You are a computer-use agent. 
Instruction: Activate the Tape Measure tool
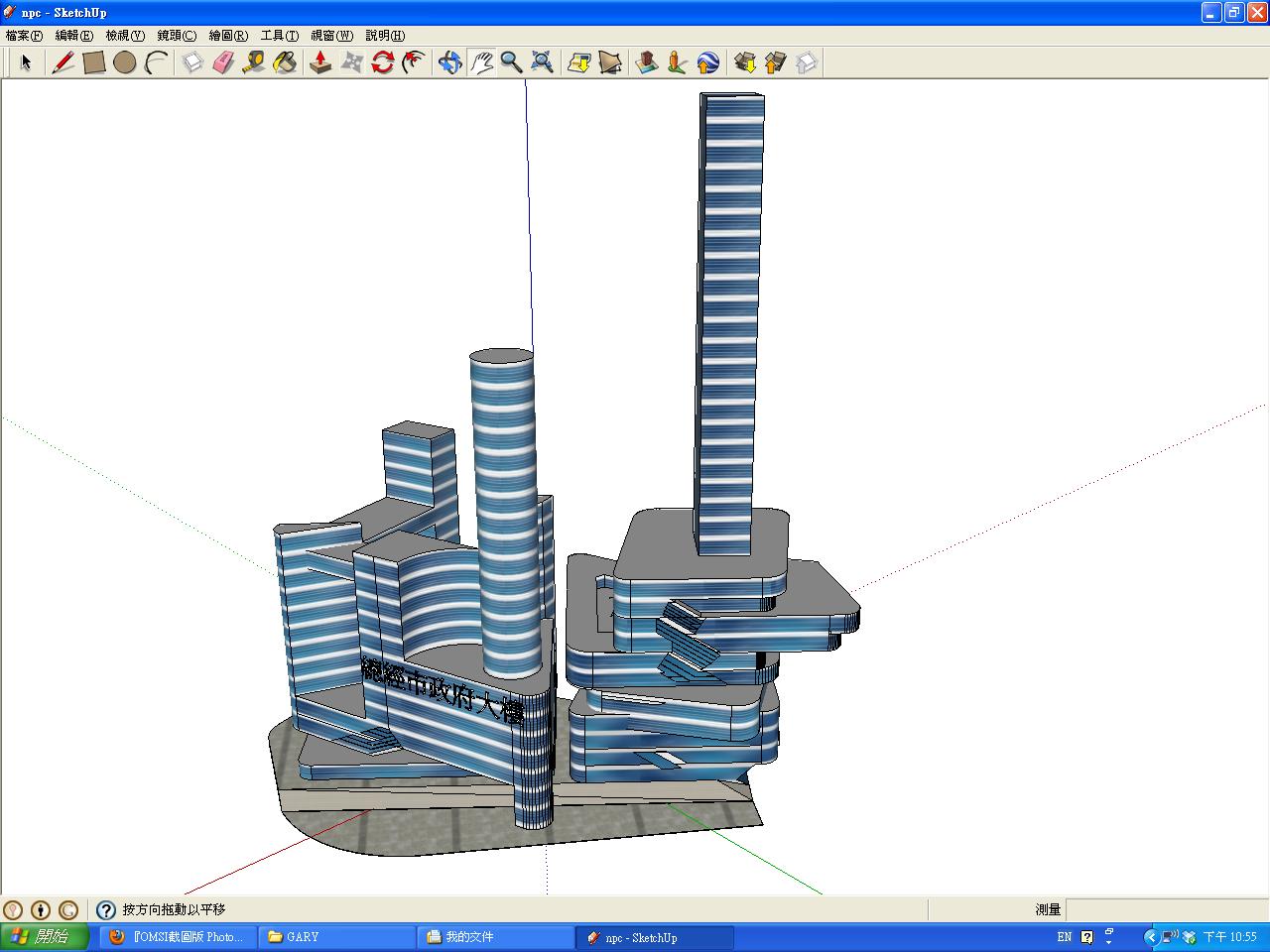[x=254, y=62]
